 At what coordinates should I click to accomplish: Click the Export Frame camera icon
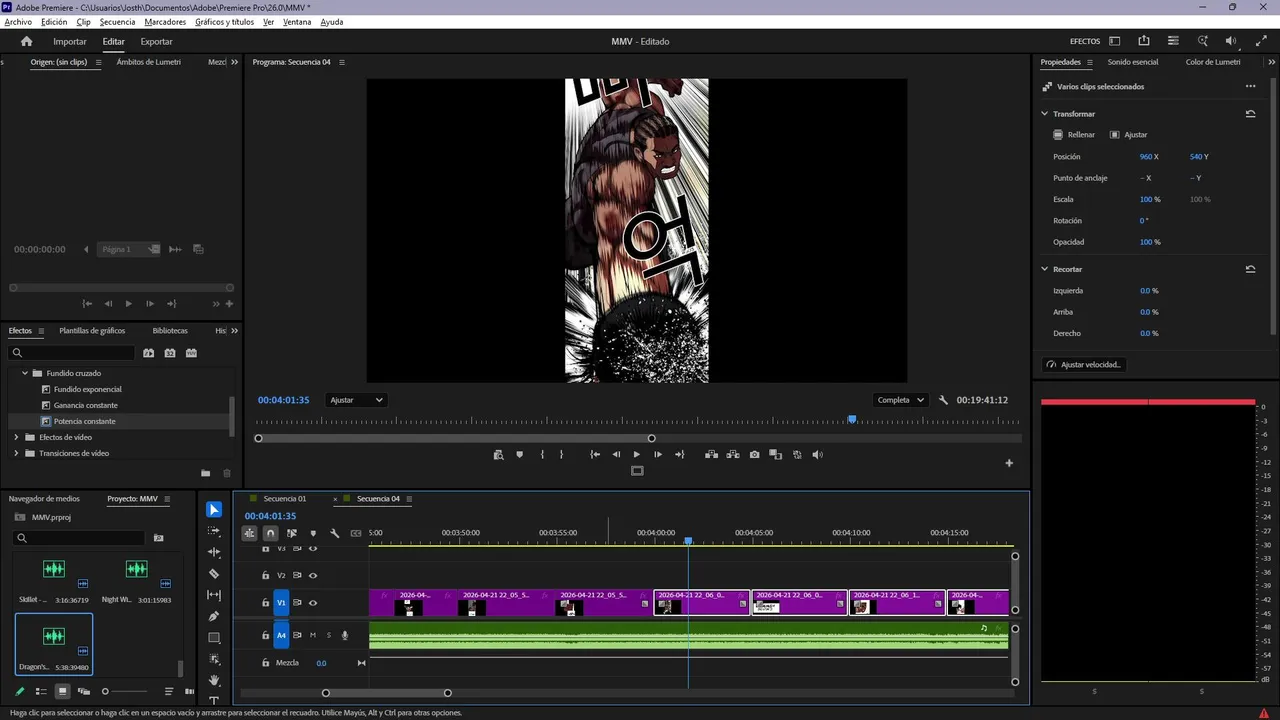754,455
